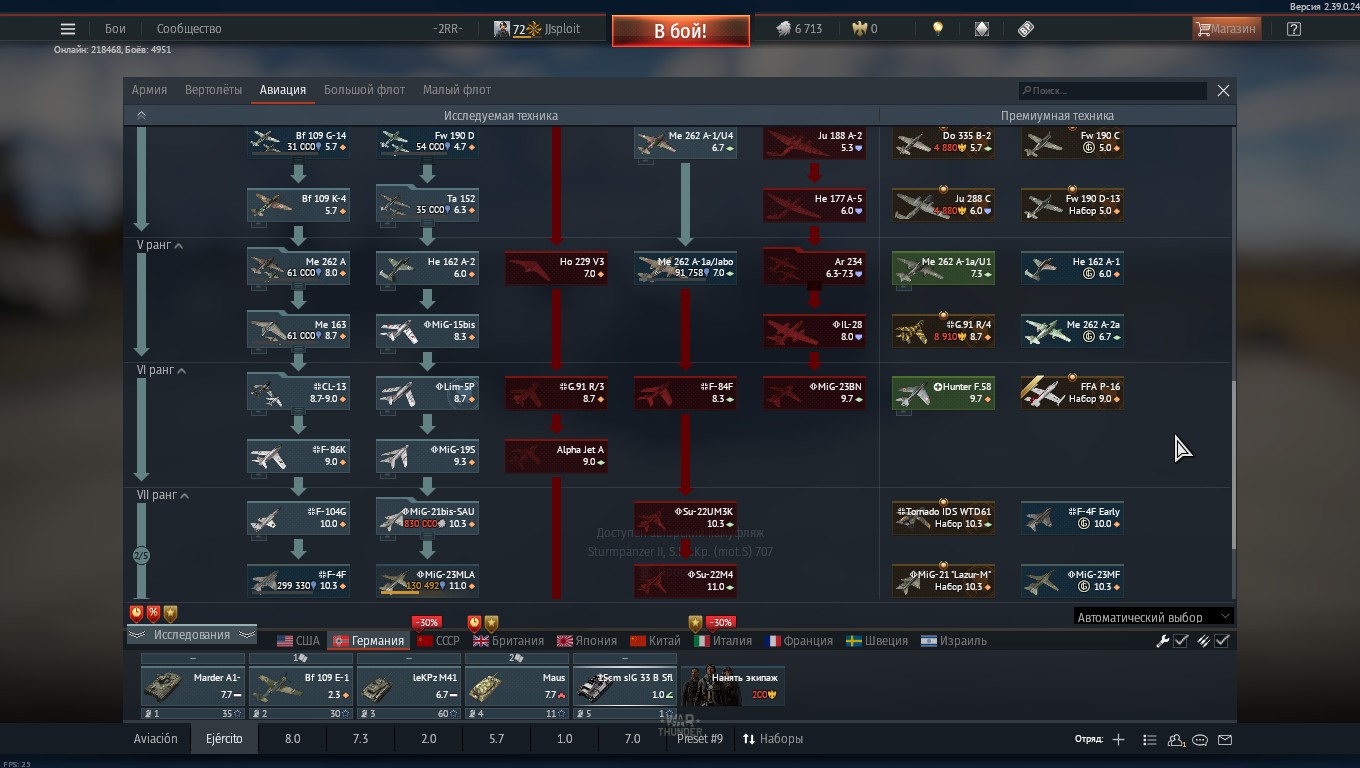Screen dimensions: 1360x768
Task: Switch to Ejército preset
Action: [x=224, y=739]
